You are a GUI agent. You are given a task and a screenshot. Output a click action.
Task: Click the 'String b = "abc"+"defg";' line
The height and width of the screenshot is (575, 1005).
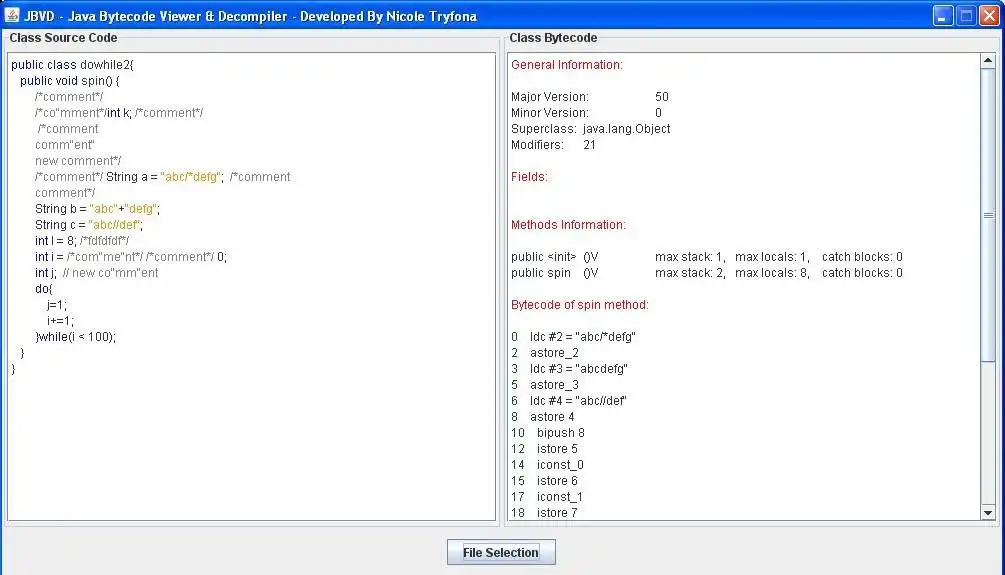(x=97, y=209)
